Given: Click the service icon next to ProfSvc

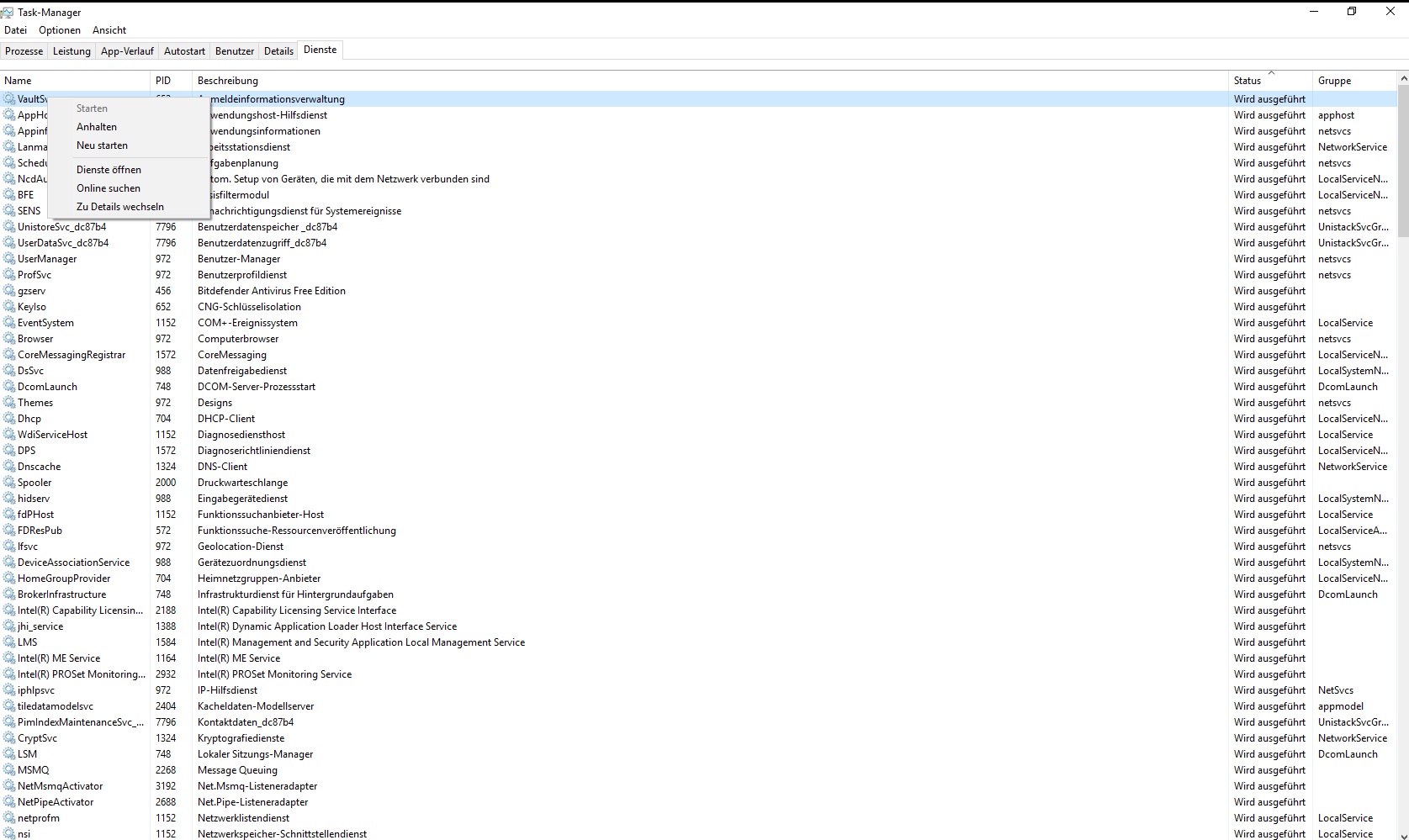Looking at the screenshot, I should [x=9, y=275].
